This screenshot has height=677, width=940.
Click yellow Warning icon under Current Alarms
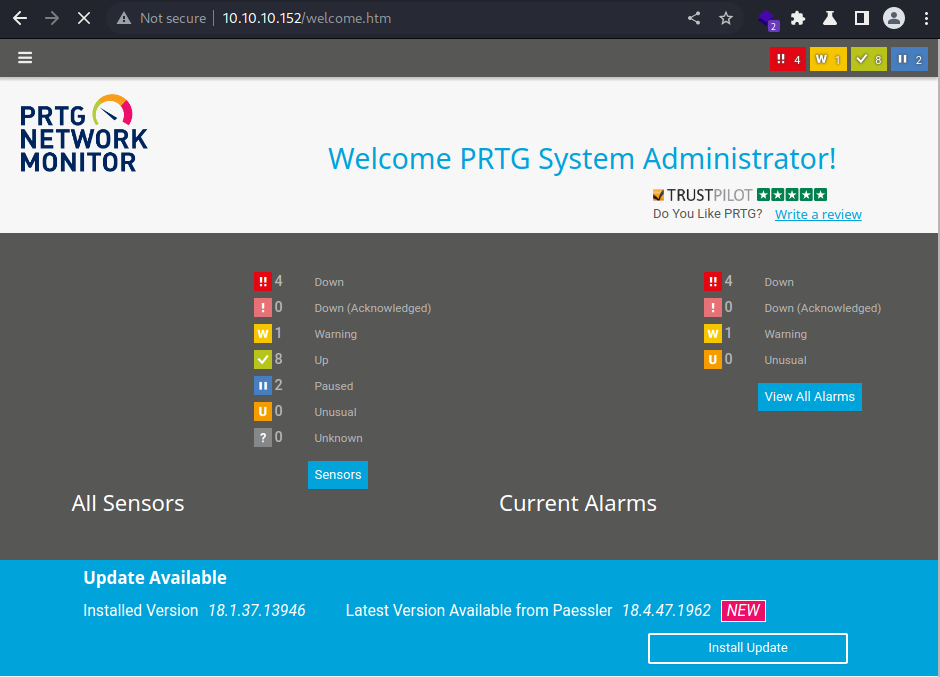pyautogui.click(x=712, y=333)
